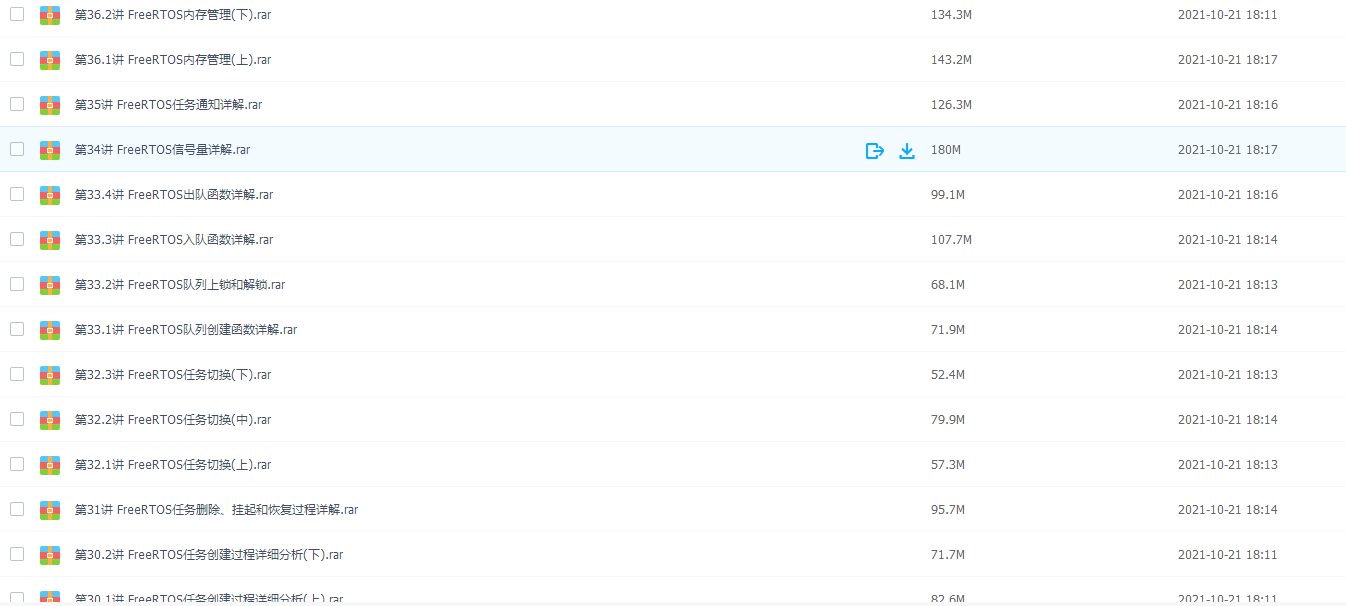The height and width of the screenshot is (606, 1346).
Task: Click the date "2021-10-21 18:11" on the 第36.2讲 row
Action: pos(1228,15)
